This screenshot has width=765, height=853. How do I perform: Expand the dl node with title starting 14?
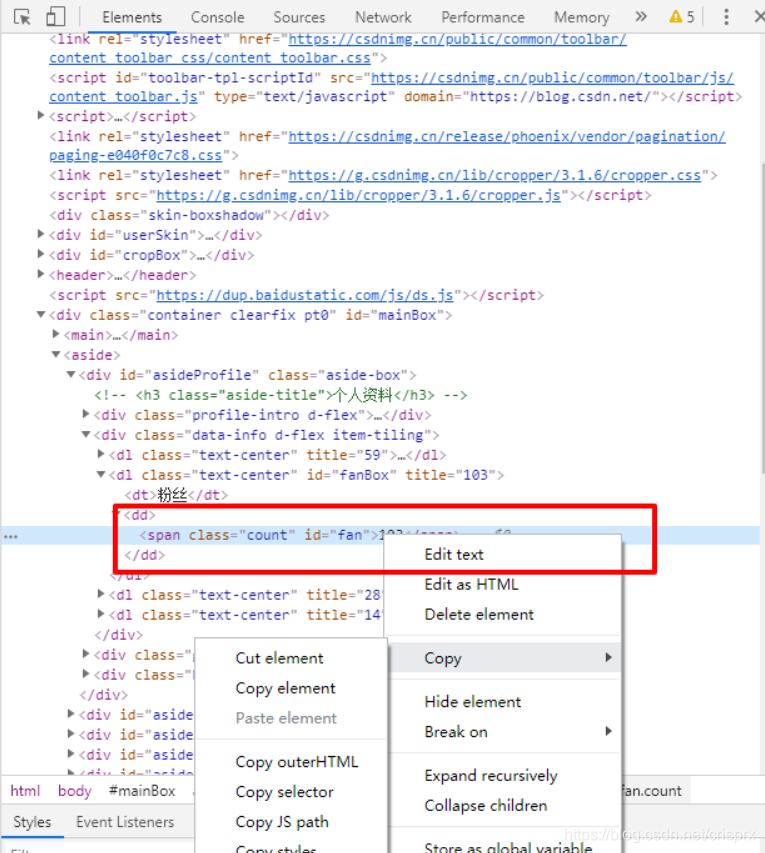(101, 614)
